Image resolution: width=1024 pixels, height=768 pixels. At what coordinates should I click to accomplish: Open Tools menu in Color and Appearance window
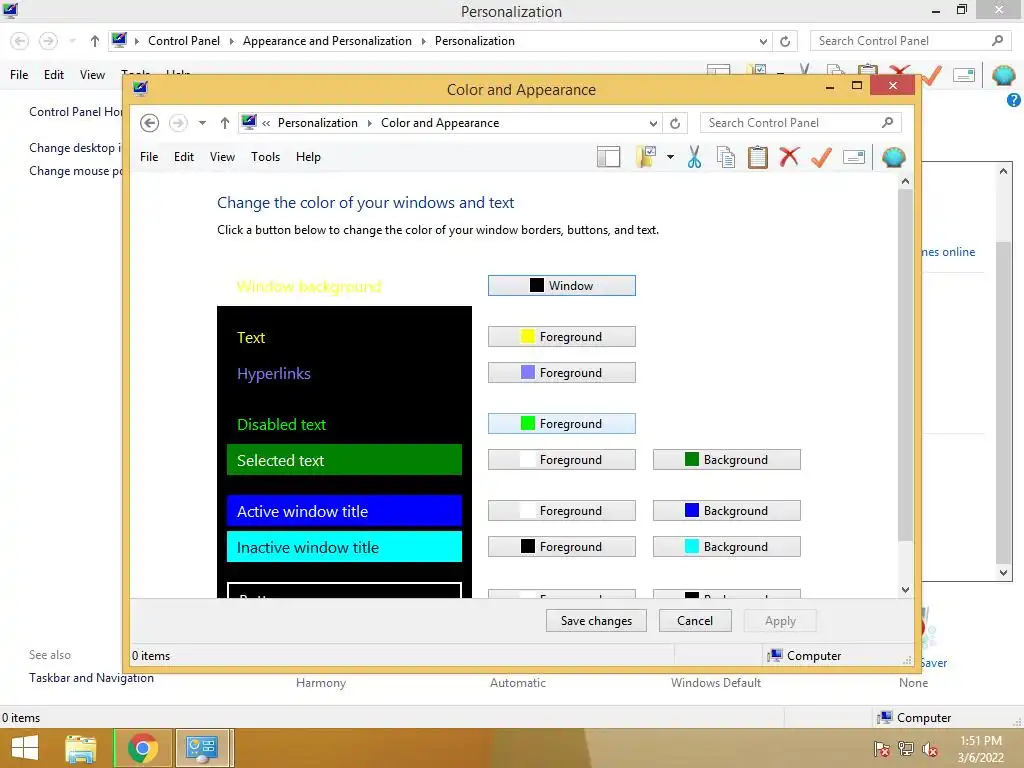coord(265,157)
